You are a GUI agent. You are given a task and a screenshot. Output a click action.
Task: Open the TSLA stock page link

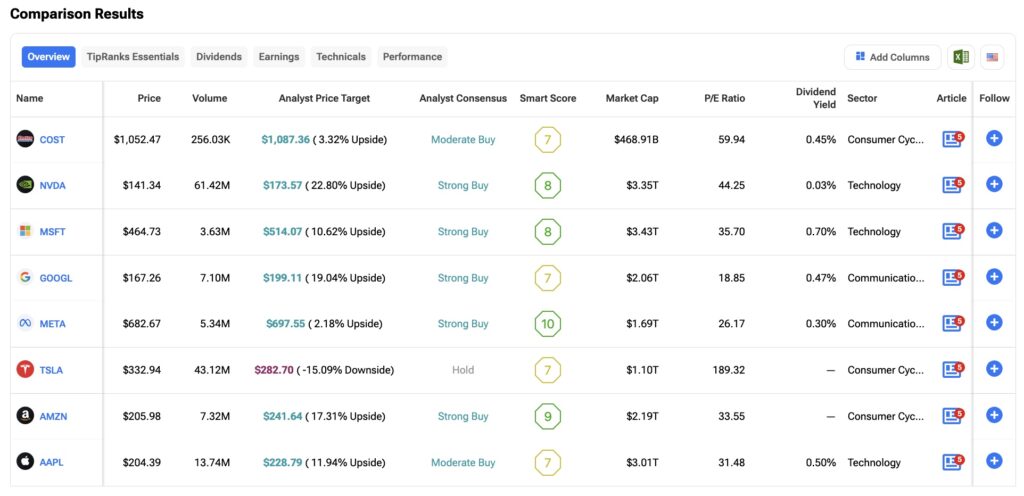51,370
